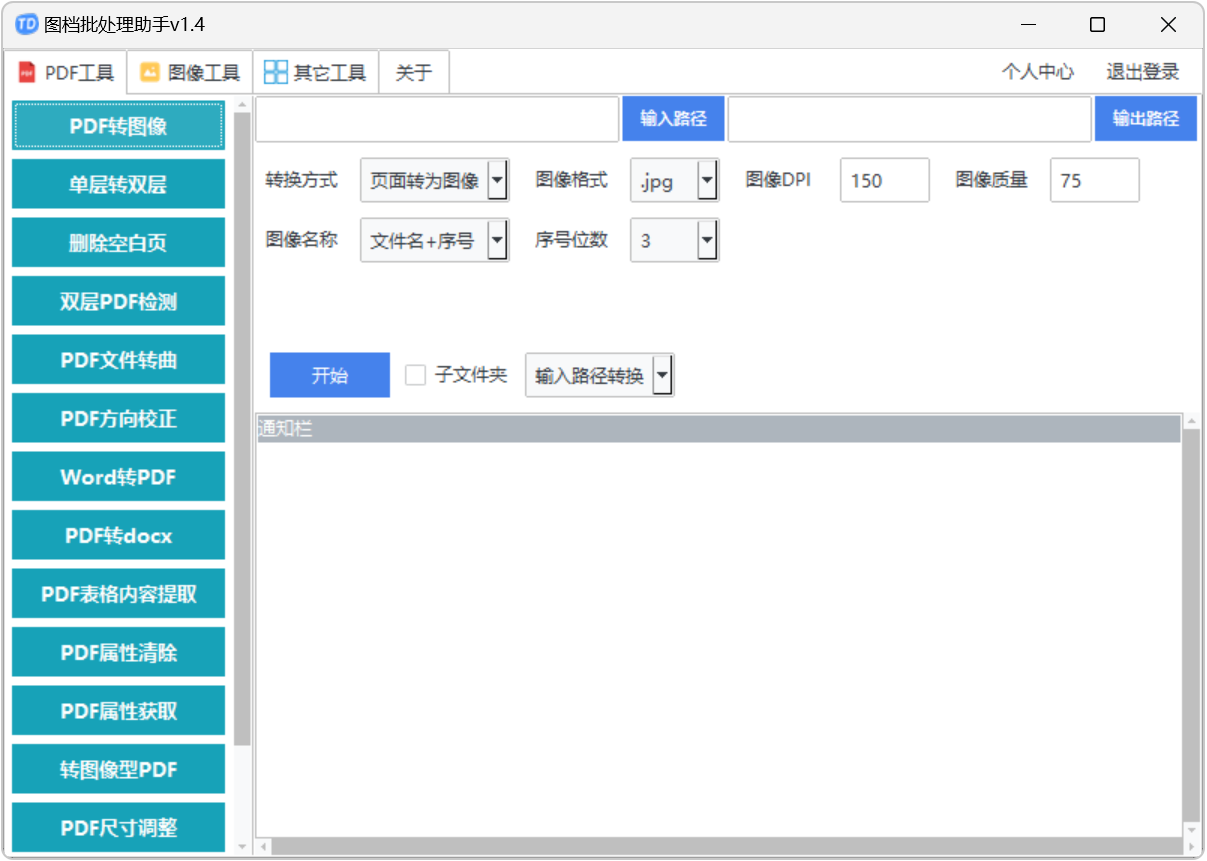Open the 转换方式 dropdown
1207x861 pixels.
coord(434,180)
